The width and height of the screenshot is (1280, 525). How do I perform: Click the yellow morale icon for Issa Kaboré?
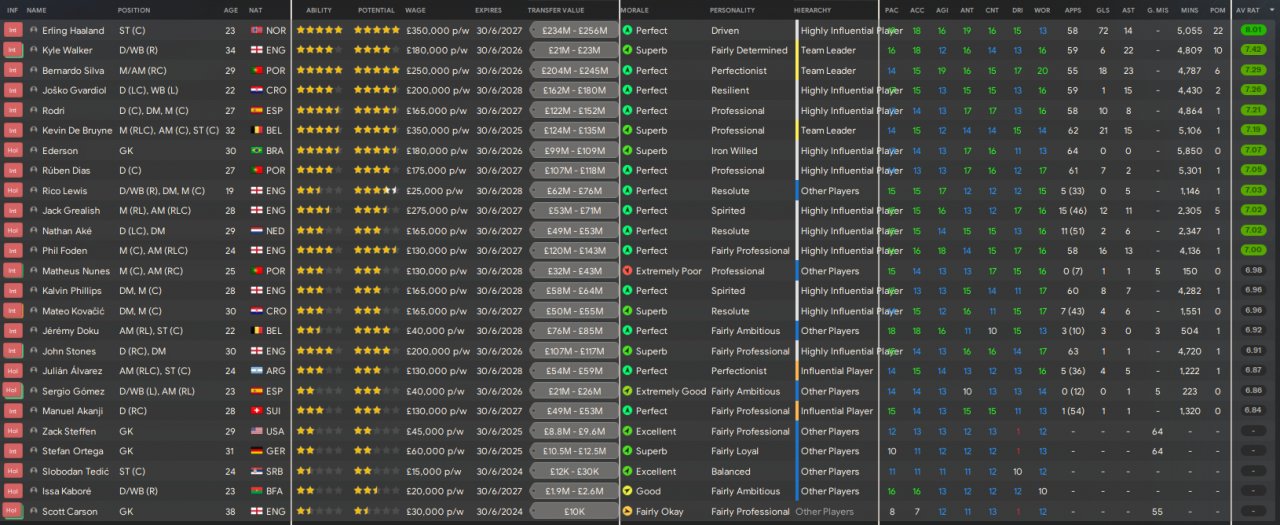point(627,491)
